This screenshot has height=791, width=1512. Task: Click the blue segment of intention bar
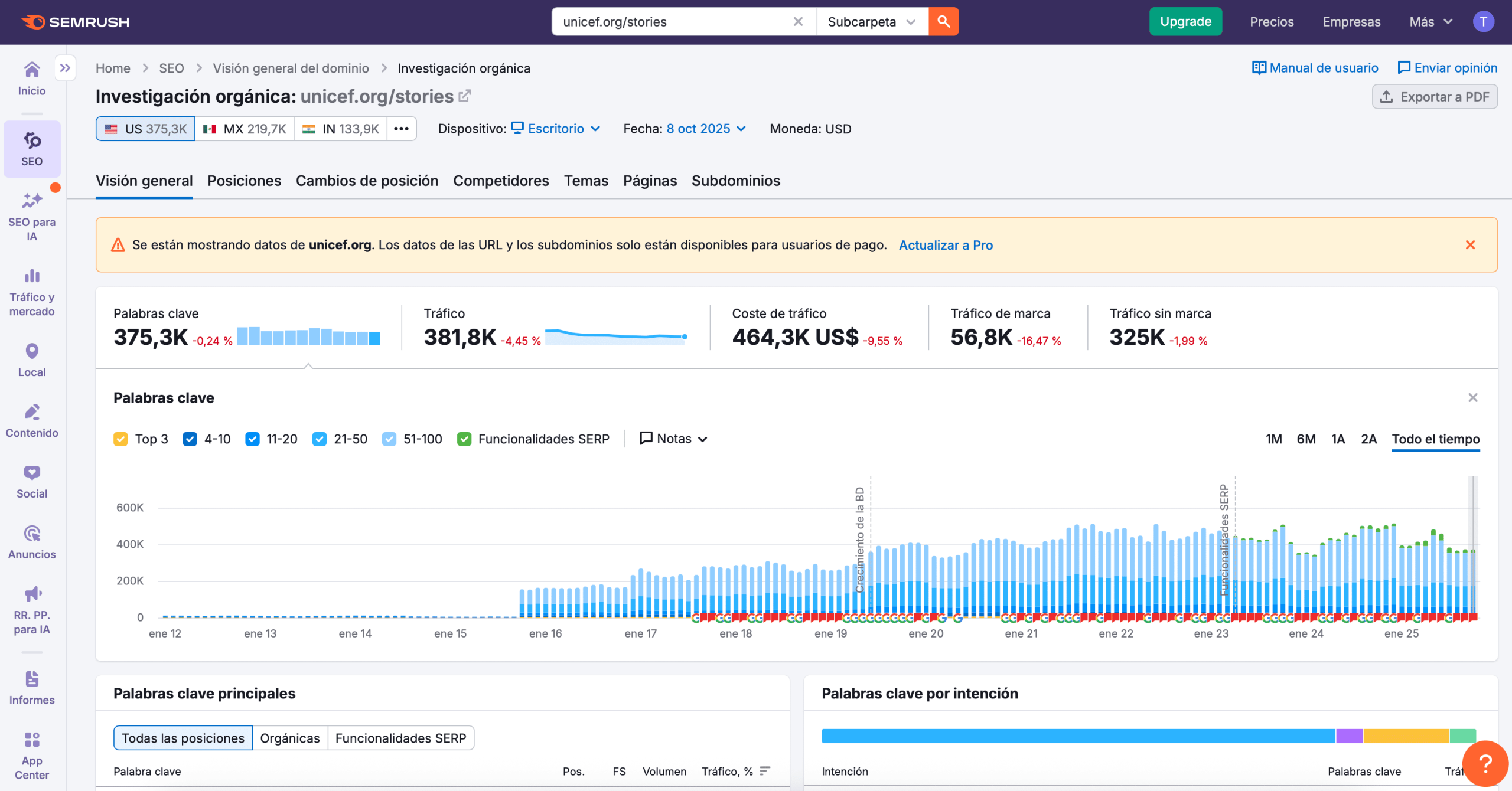(1078, 736)
